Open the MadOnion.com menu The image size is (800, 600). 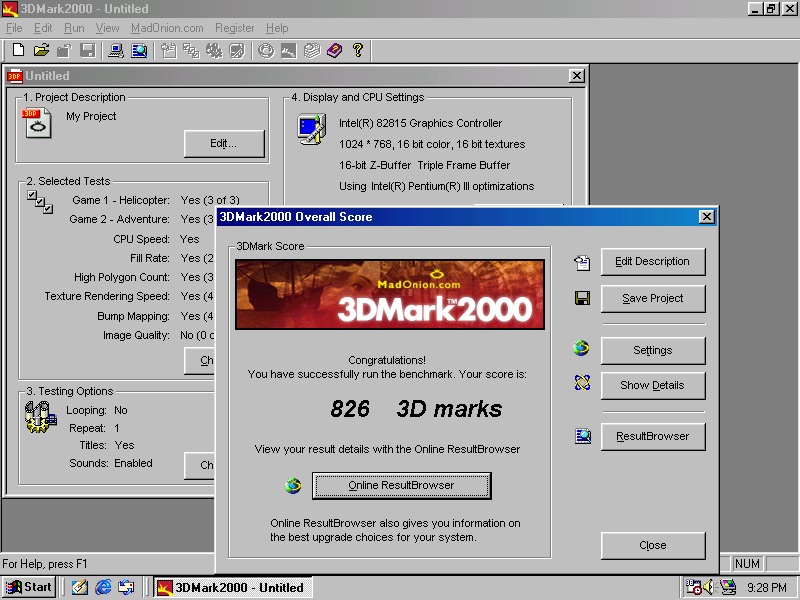(167, 28)
